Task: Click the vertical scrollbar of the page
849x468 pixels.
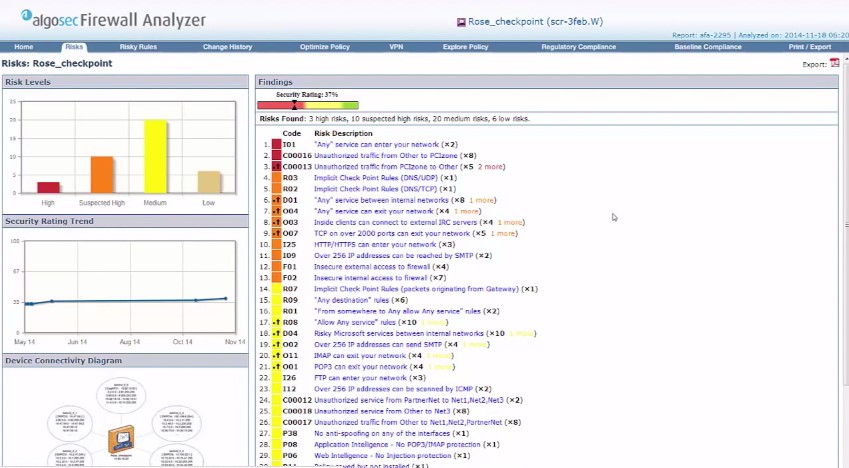Action: click(846, 222)
